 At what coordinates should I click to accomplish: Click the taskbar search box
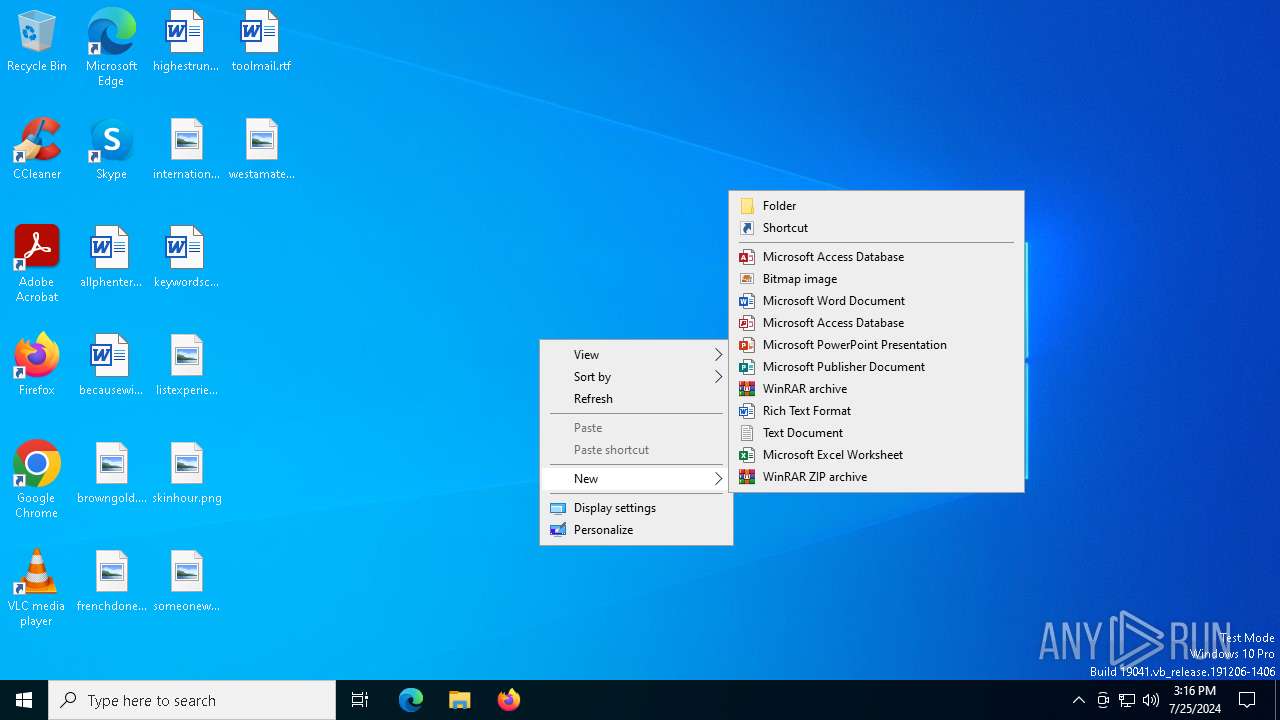pyautogui.click(x=192, y=700)
